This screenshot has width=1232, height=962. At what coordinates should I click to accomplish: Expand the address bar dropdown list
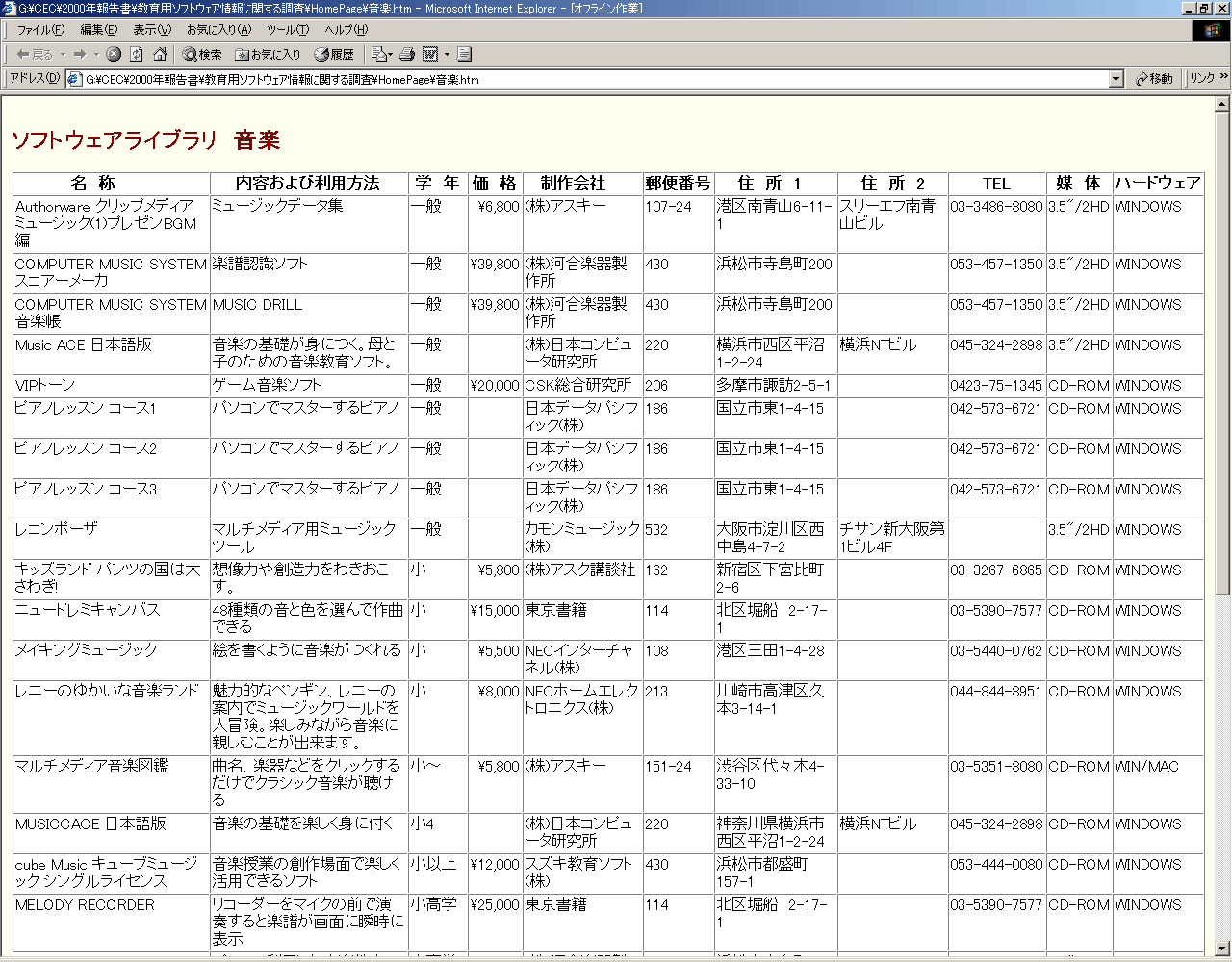click(x=1116, y=79)
